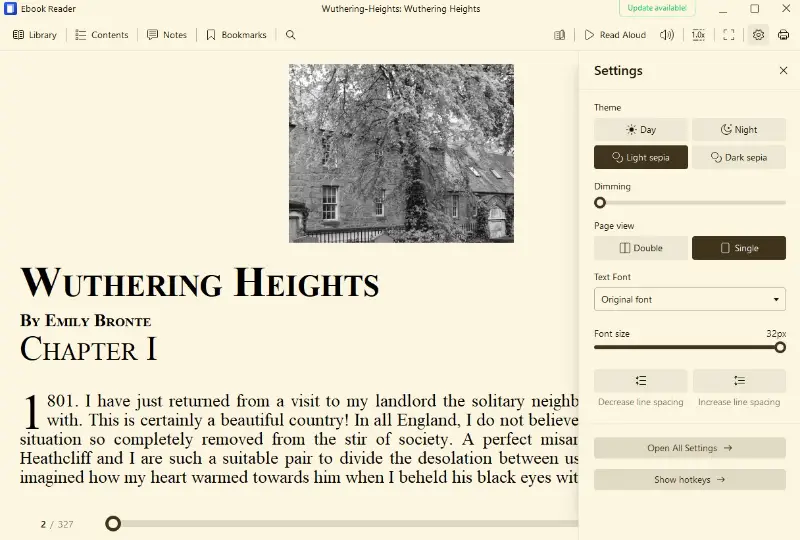This screenshot has width=800, height=540.
Task: Minimize the Ebook Reader window
Action: click(x=723, y=9)
